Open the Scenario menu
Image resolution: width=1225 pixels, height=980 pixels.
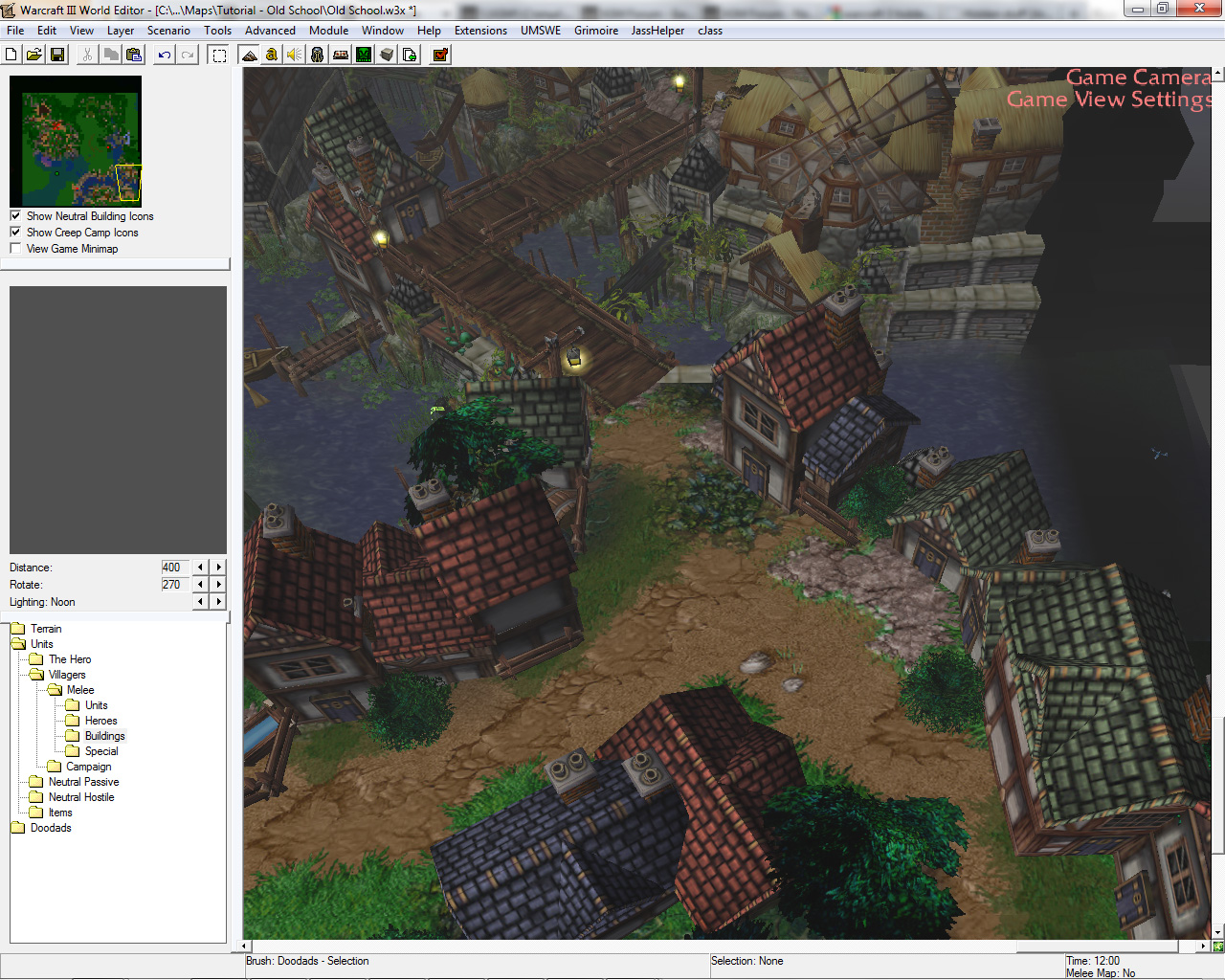coord(168,31)
